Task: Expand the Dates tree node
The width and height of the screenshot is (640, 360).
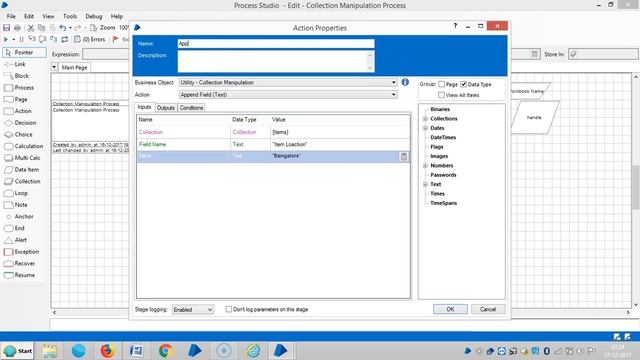Action: [x=425, y=128]
